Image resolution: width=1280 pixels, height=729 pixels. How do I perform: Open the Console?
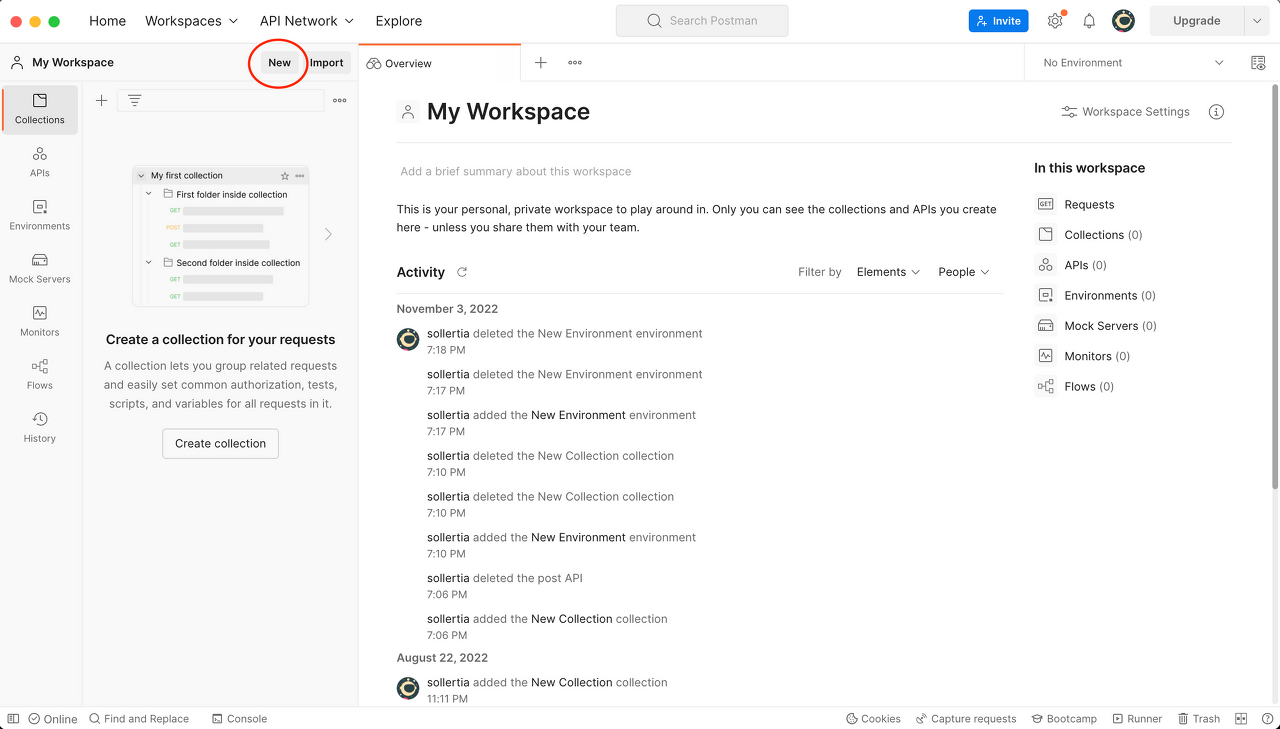tap(239, 718)
